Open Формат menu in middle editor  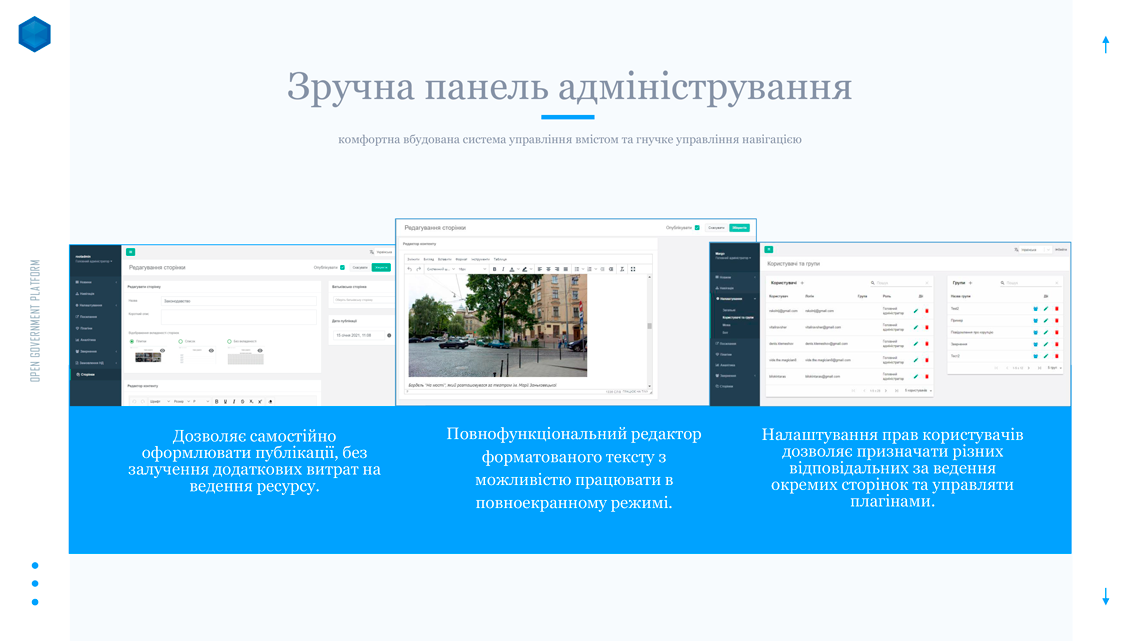coord(461,259)
